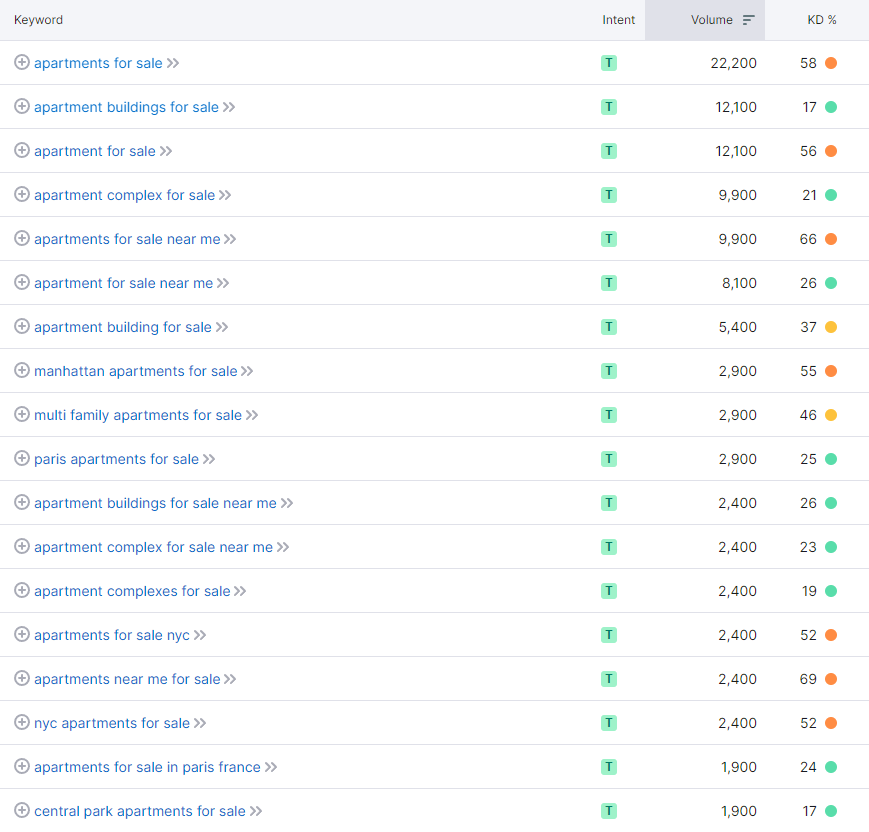Select KD value 69 for 'apartments near me for sale'

click(808, 679)
